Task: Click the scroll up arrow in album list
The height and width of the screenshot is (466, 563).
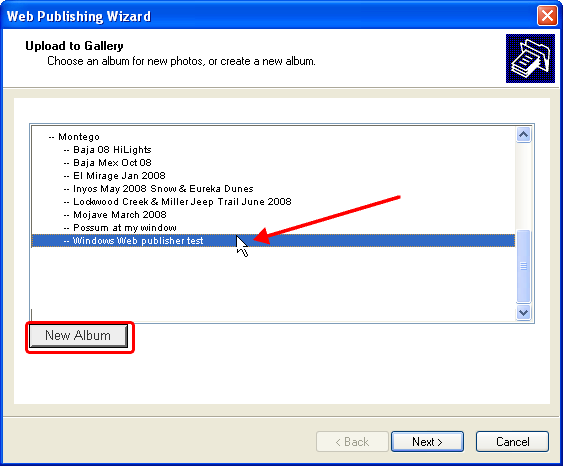Action: pyautogui.click(x=524, y=135)
